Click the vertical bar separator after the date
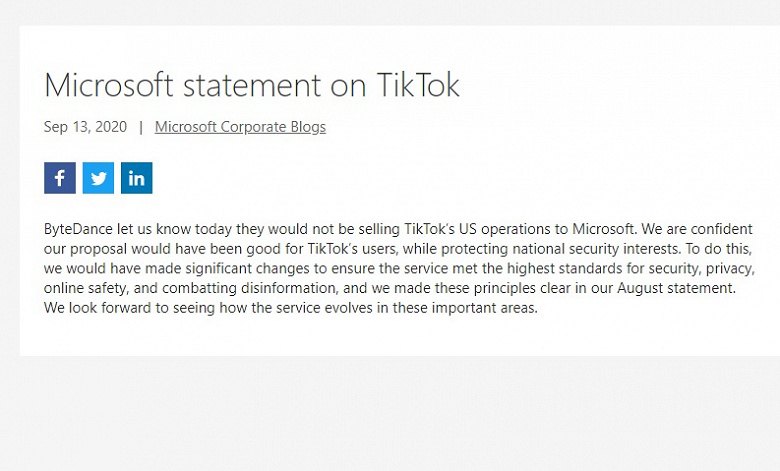This screenshot has height=471, width=780. [x=141, y=127]
